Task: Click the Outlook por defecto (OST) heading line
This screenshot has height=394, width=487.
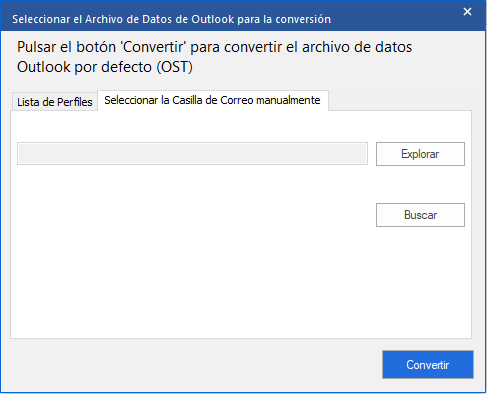Action: [x=105, y=67]
